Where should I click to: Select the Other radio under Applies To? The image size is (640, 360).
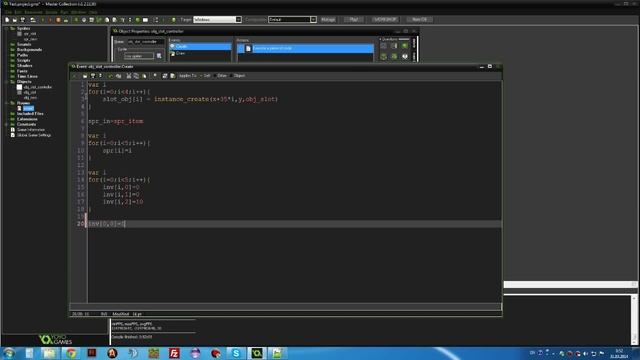point(220,76)
